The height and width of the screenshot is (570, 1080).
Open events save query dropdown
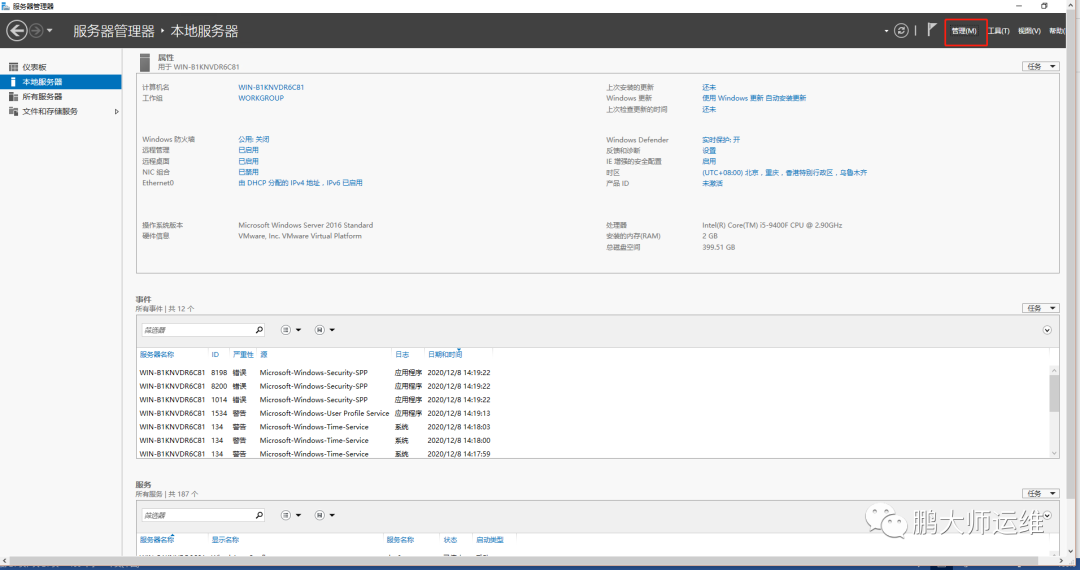coord(324,330)
